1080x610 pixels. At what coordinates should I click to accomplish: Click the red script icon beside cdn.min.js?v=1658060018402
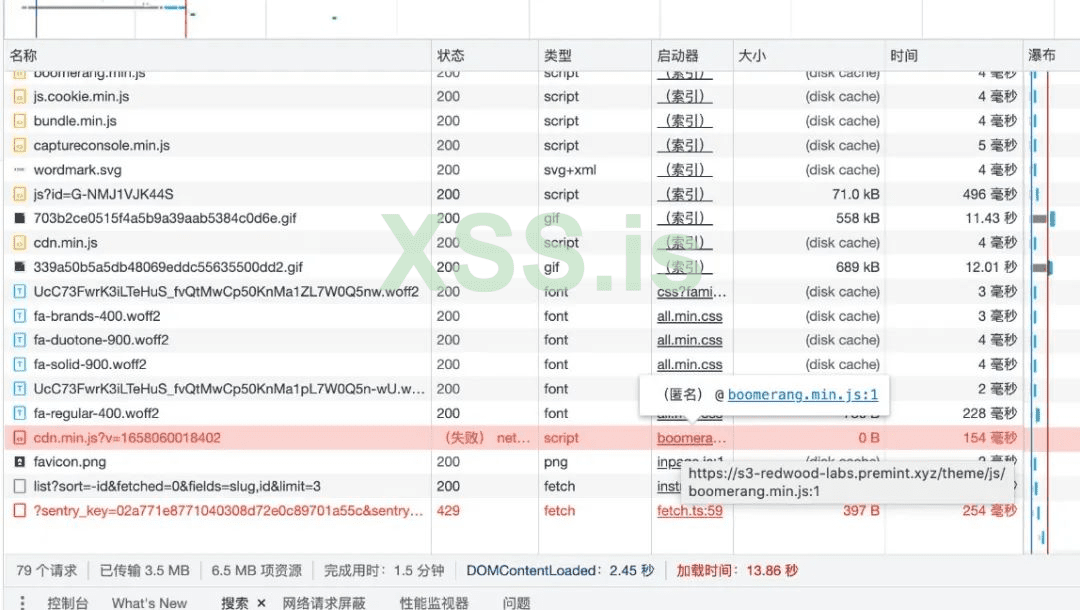click(19, 438)
